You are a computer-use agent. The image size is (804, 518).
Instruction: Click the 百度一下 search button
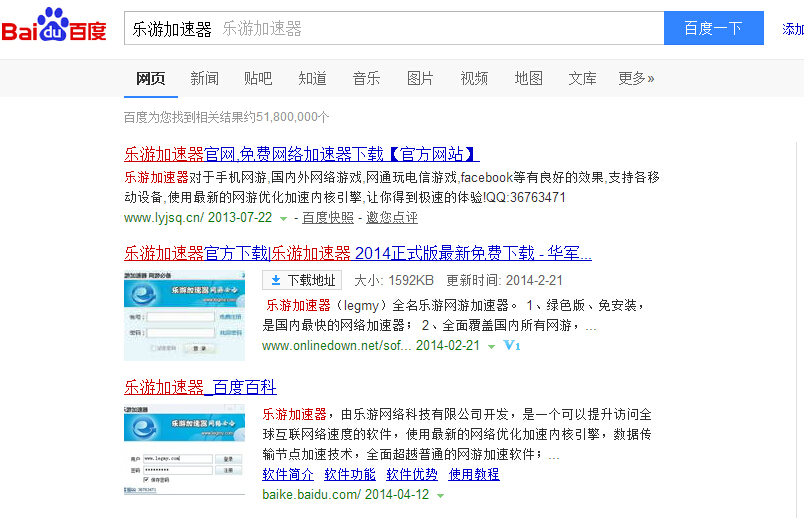click(x=713, y=28)
